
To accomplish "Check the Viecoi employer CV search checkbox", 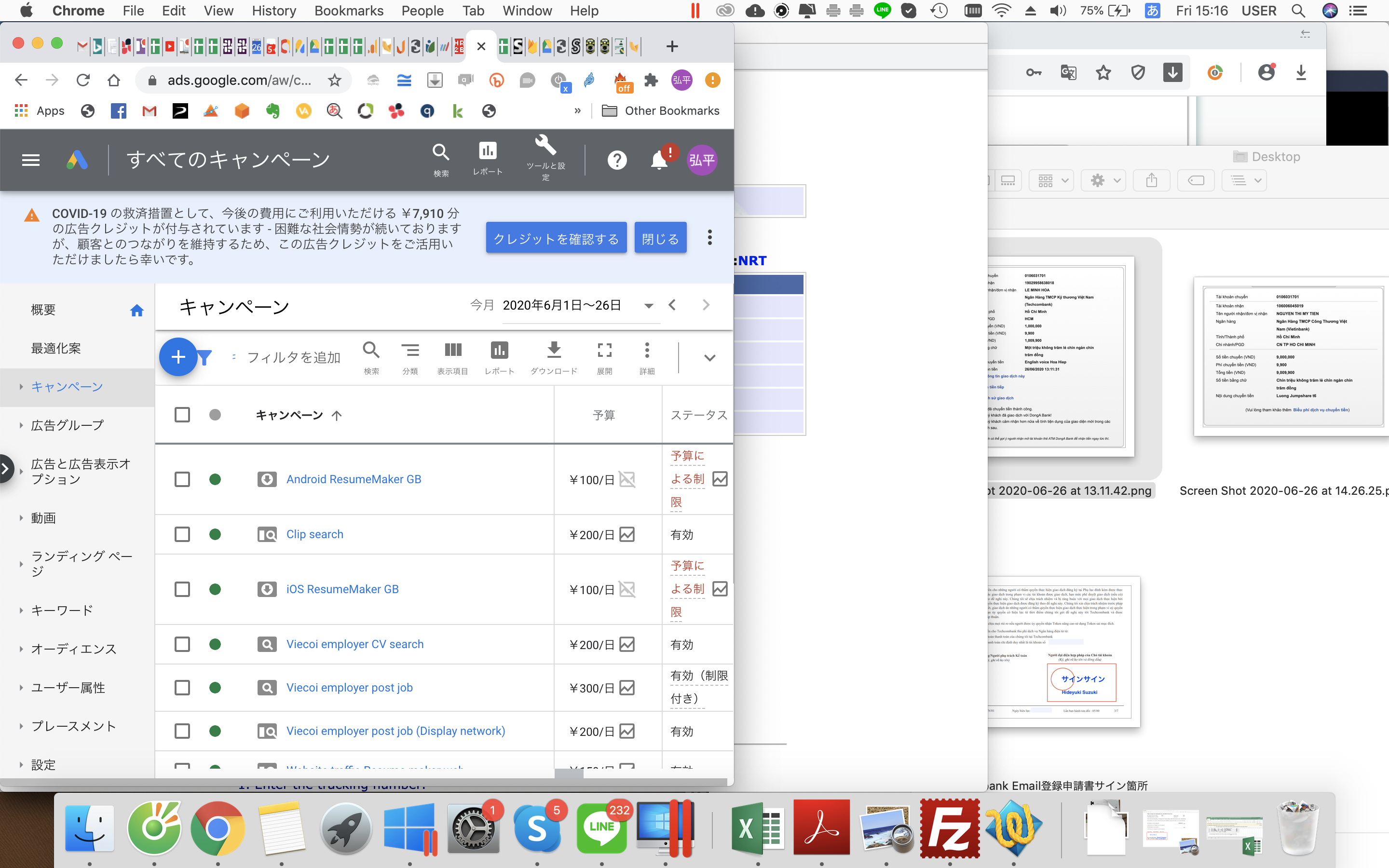I will pos(182,644).
